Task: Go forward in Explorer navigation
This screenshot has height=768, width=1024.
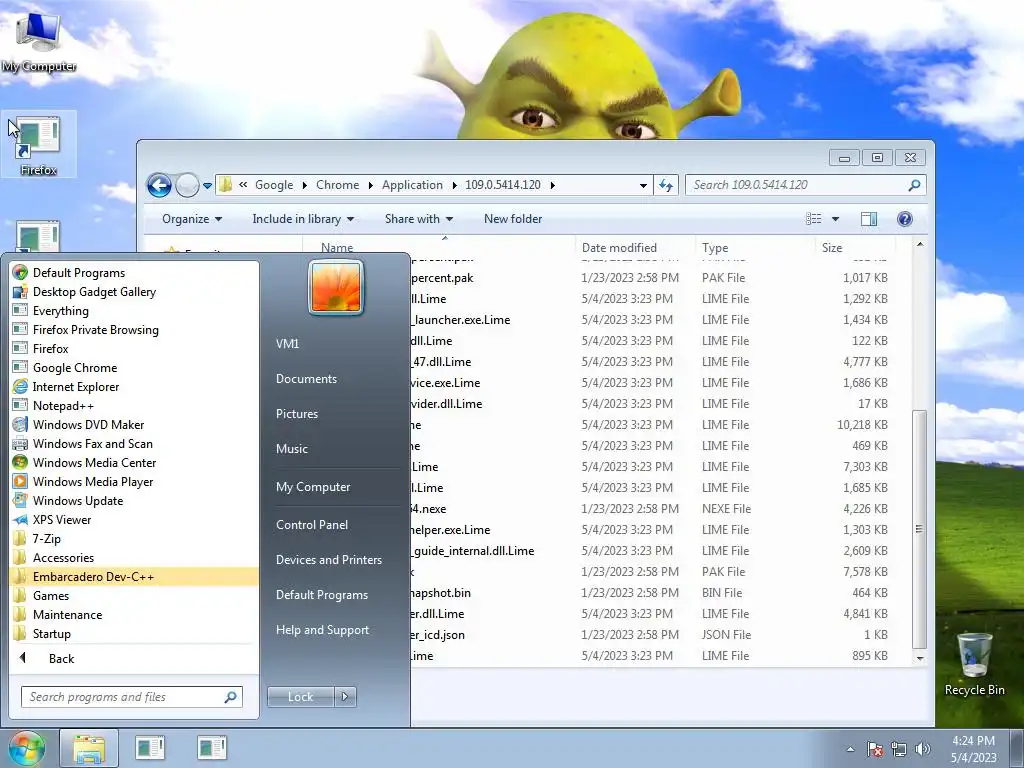Action: 187,185
